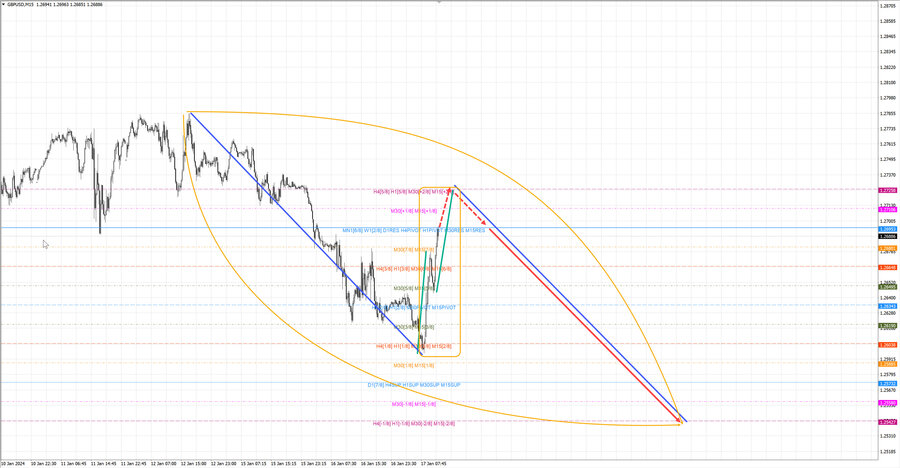The image size is (900, 468).
Task: Click the GBPUSD,M15 chart title arrow icon
Action: point(3,4)
